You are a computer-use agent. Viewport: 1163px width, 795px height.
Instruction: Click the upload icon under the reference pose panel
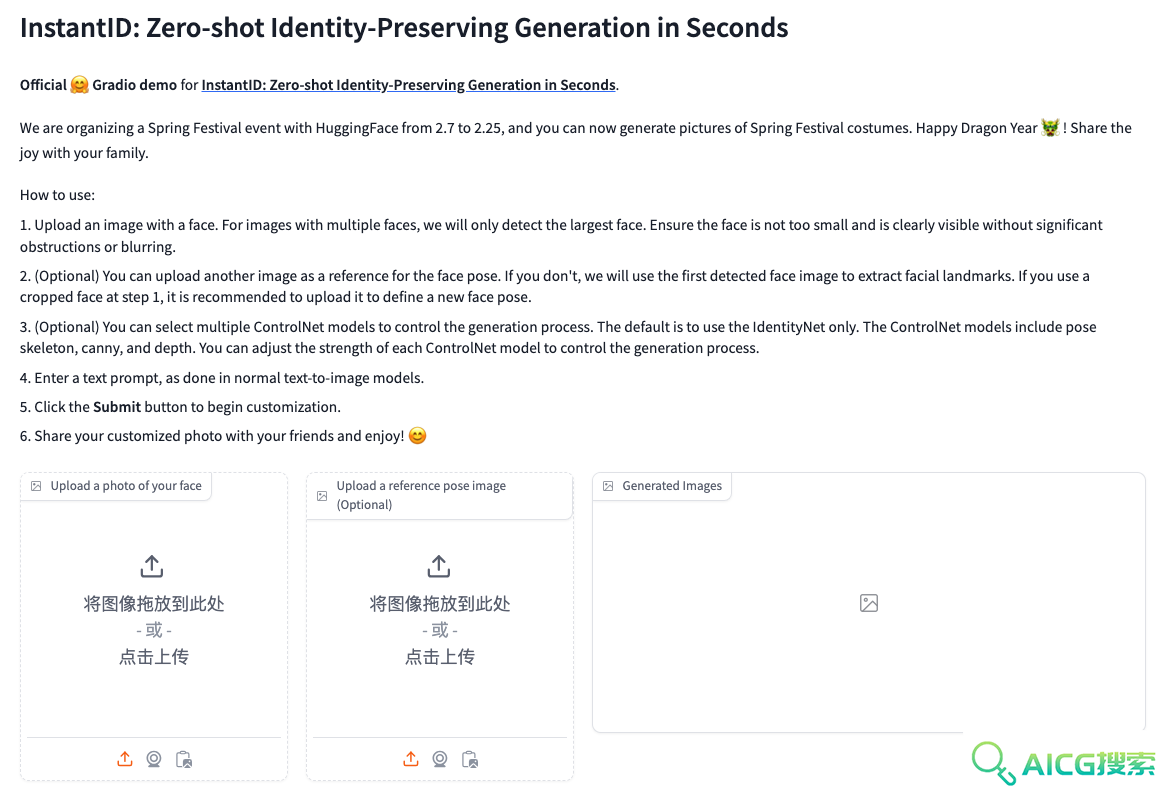[x=411, y=759]
